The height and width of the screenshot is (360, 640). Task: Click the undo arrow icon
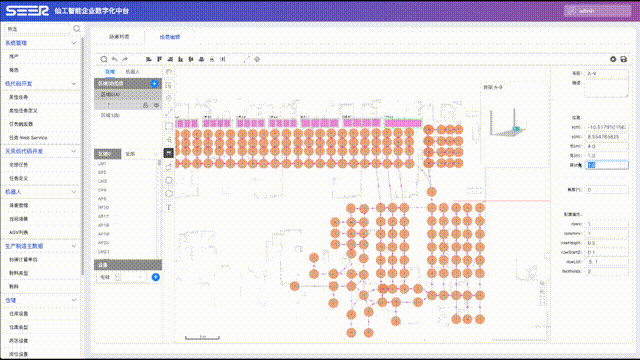(114, 59)
